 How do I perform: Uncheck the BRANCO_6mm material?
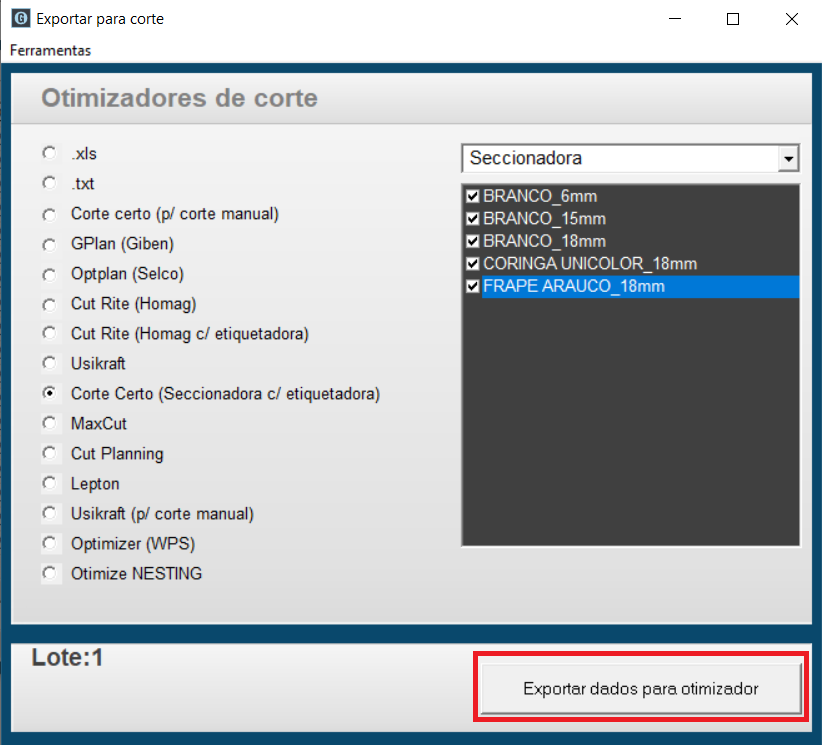[472, 196]
